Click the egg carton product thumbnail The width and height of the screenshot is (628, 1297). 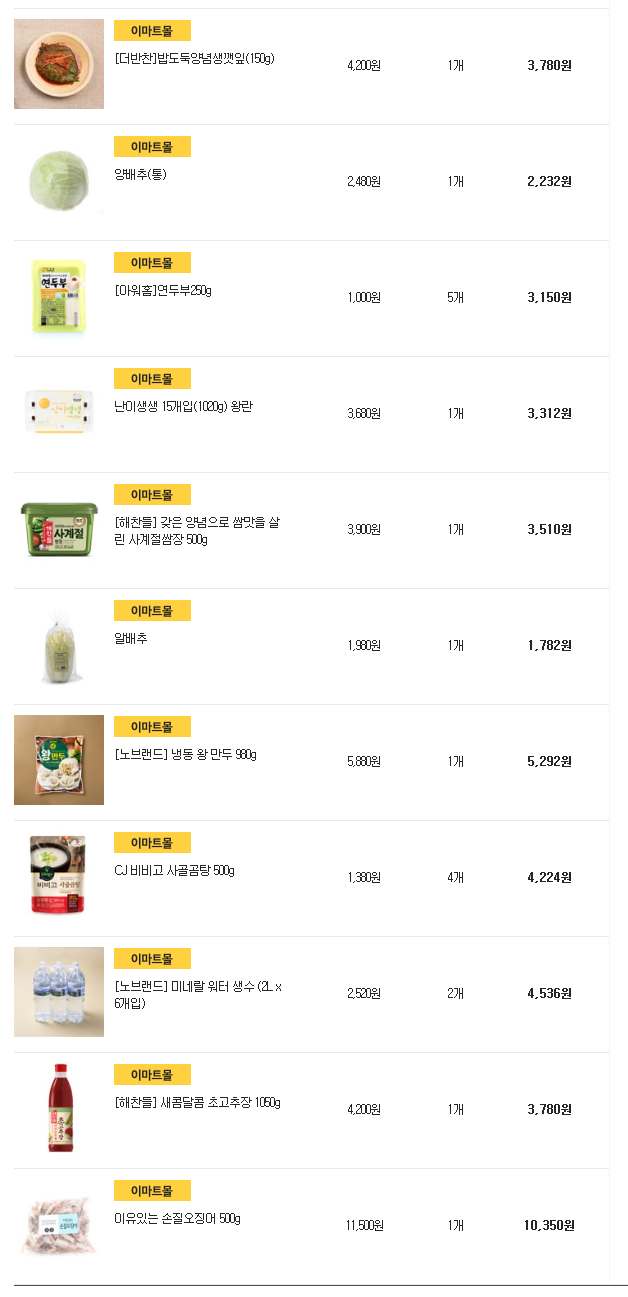click(x=59, y=412)
